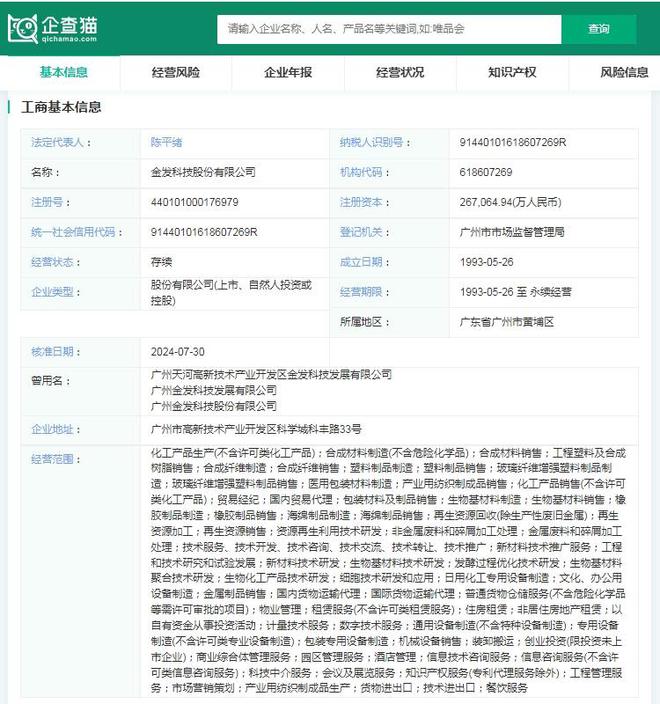Viewport: 660px width, 704px height.
Task: Click the 经营期限 label link
Action: coord(361,292)
